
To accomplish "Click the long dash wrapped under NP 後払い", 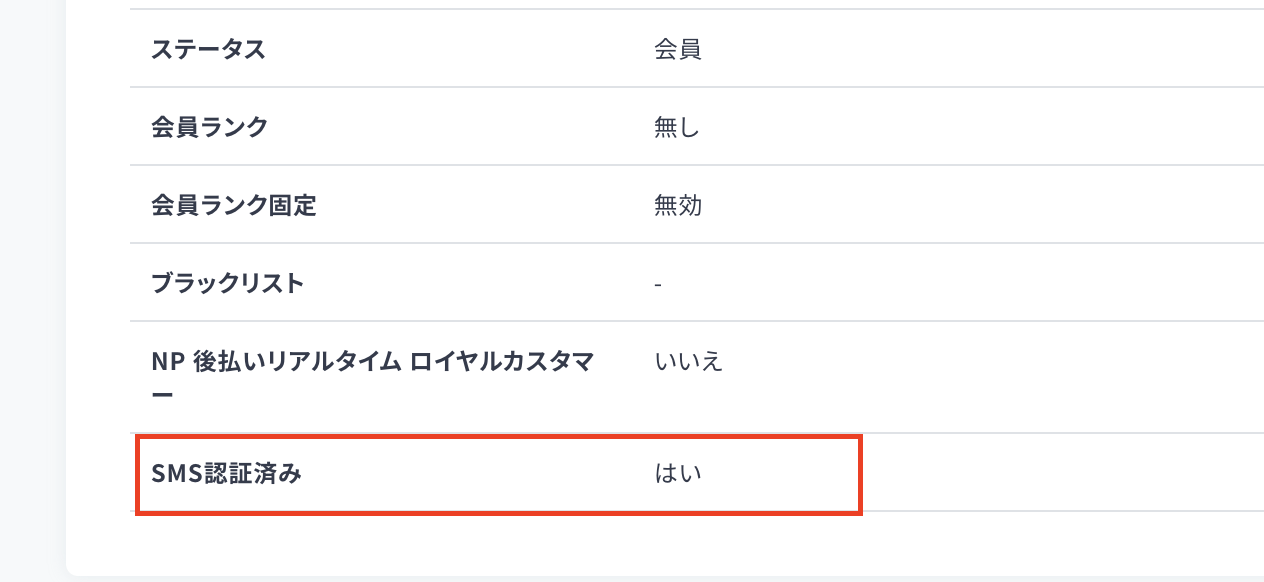I will (x=162, y=394).
